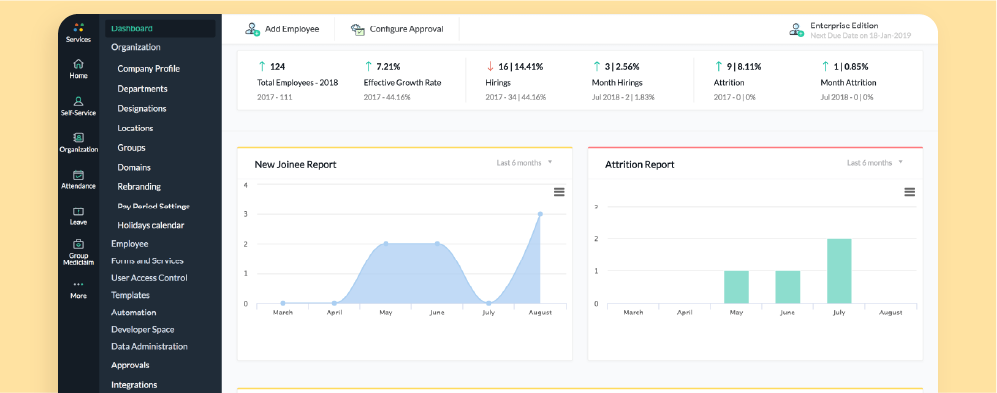Click the 16 | 14.41% Hirings value
The height and width of the screenshot is (393, 997).
(x=521, y=66)
